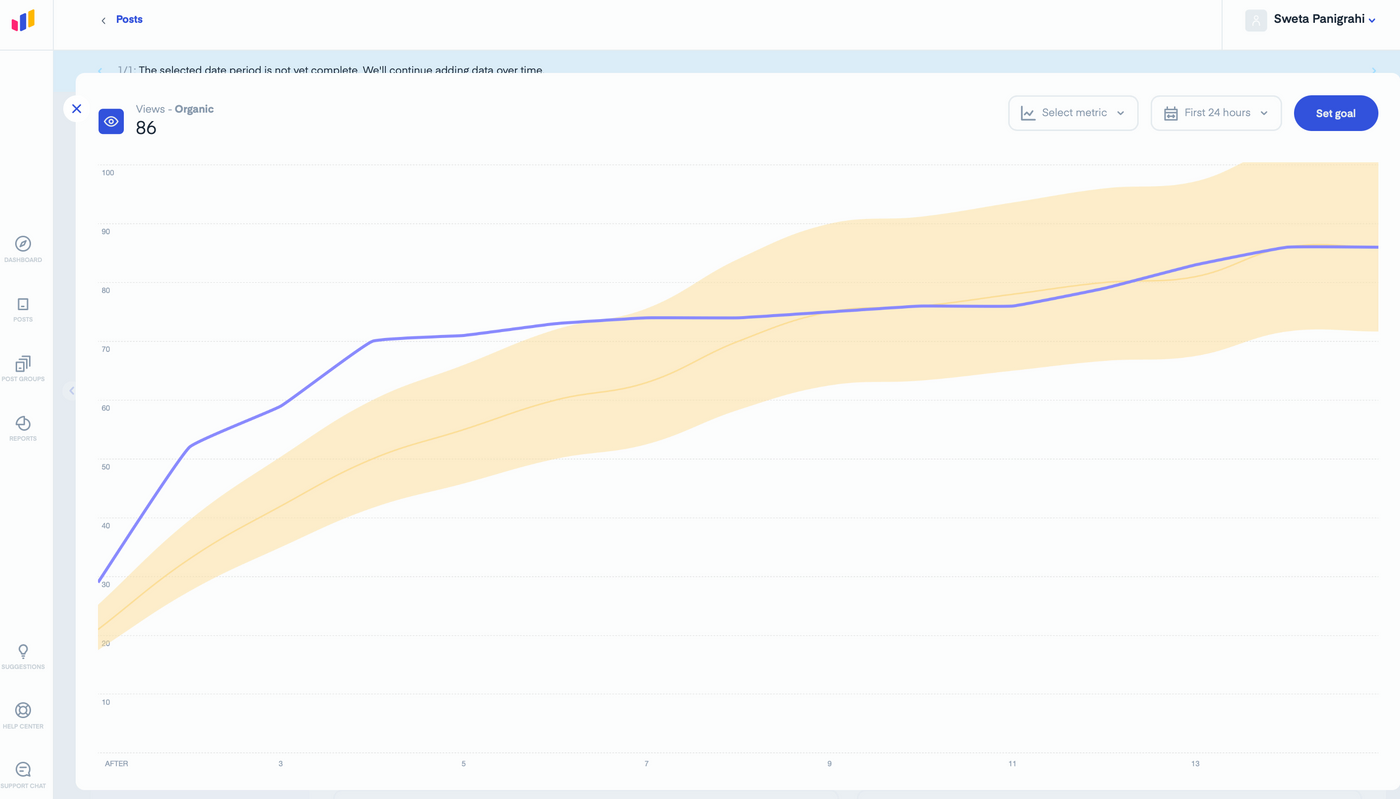Screen dimensions: 1400x799
Task: Click the AFTER x-axis label
Action: [117, 764]
